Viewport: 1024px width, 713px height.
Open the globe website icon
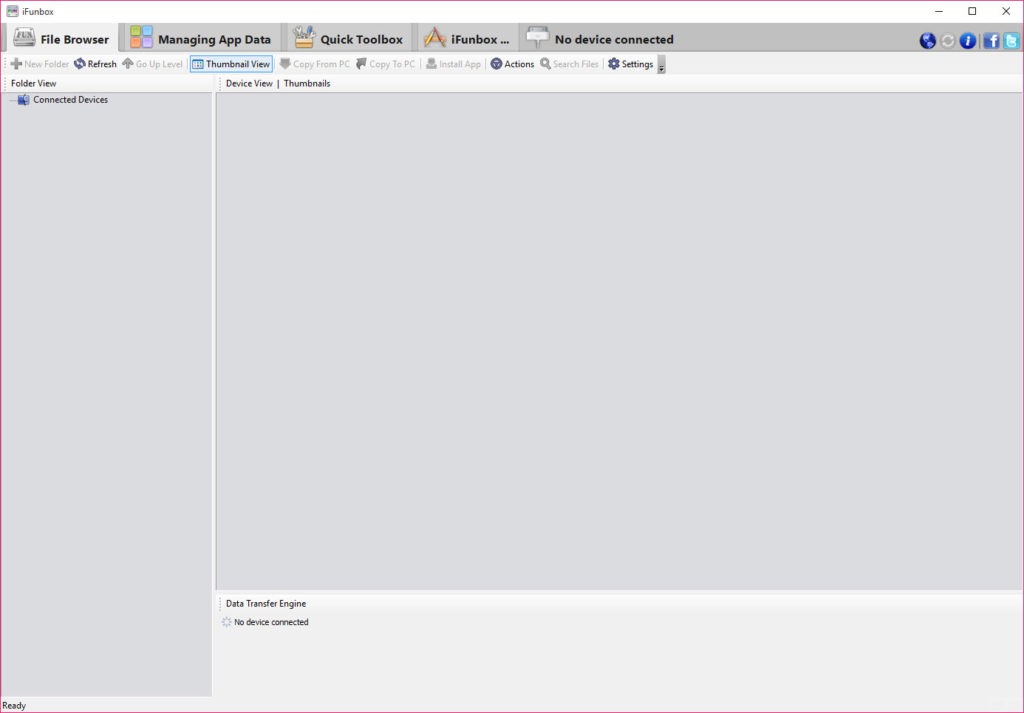[927, 40]
